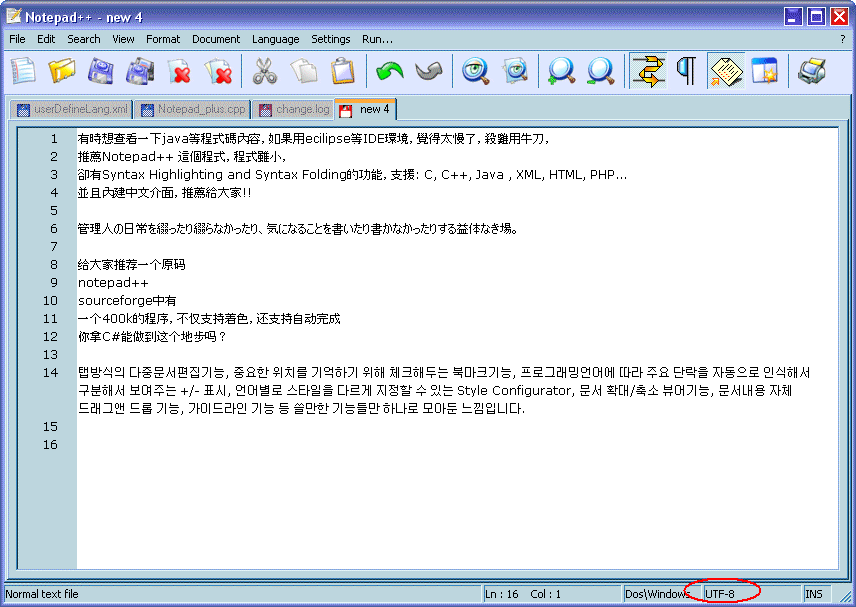
Task: Place cursor on empty line 16
Action: click(x=457, y=445)
